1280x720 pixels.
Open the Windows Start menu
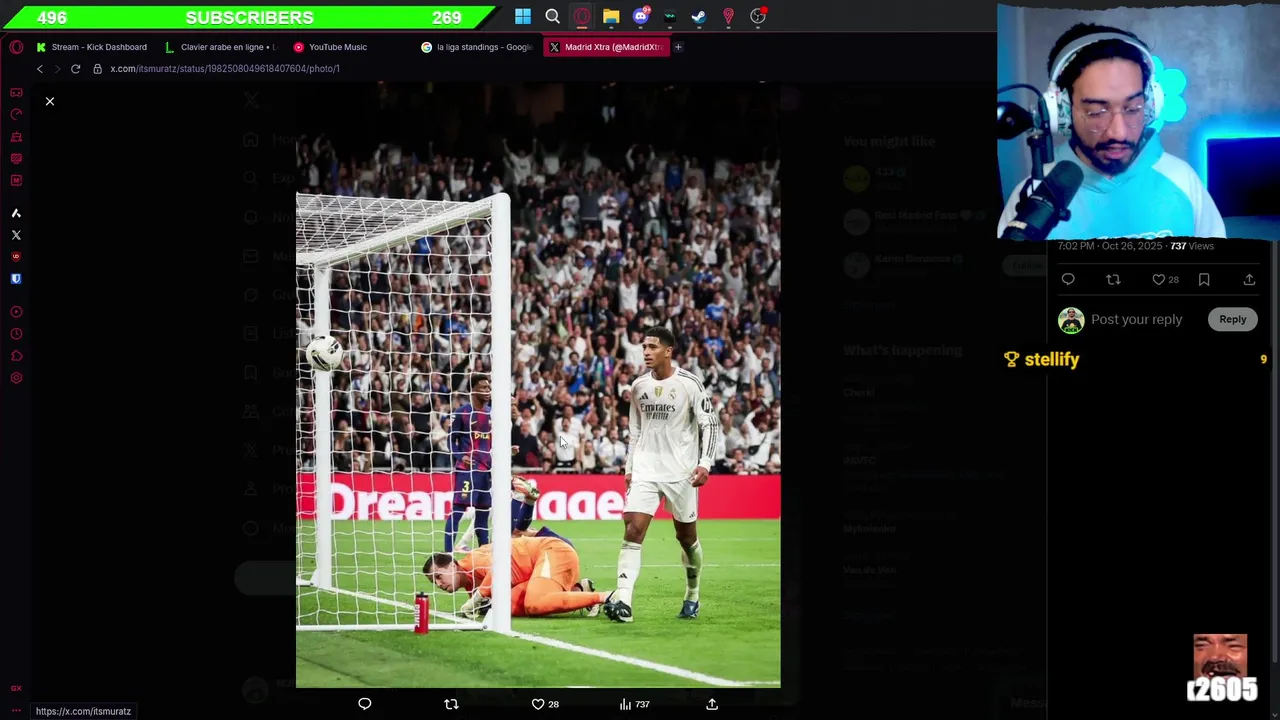click(523, 16)
